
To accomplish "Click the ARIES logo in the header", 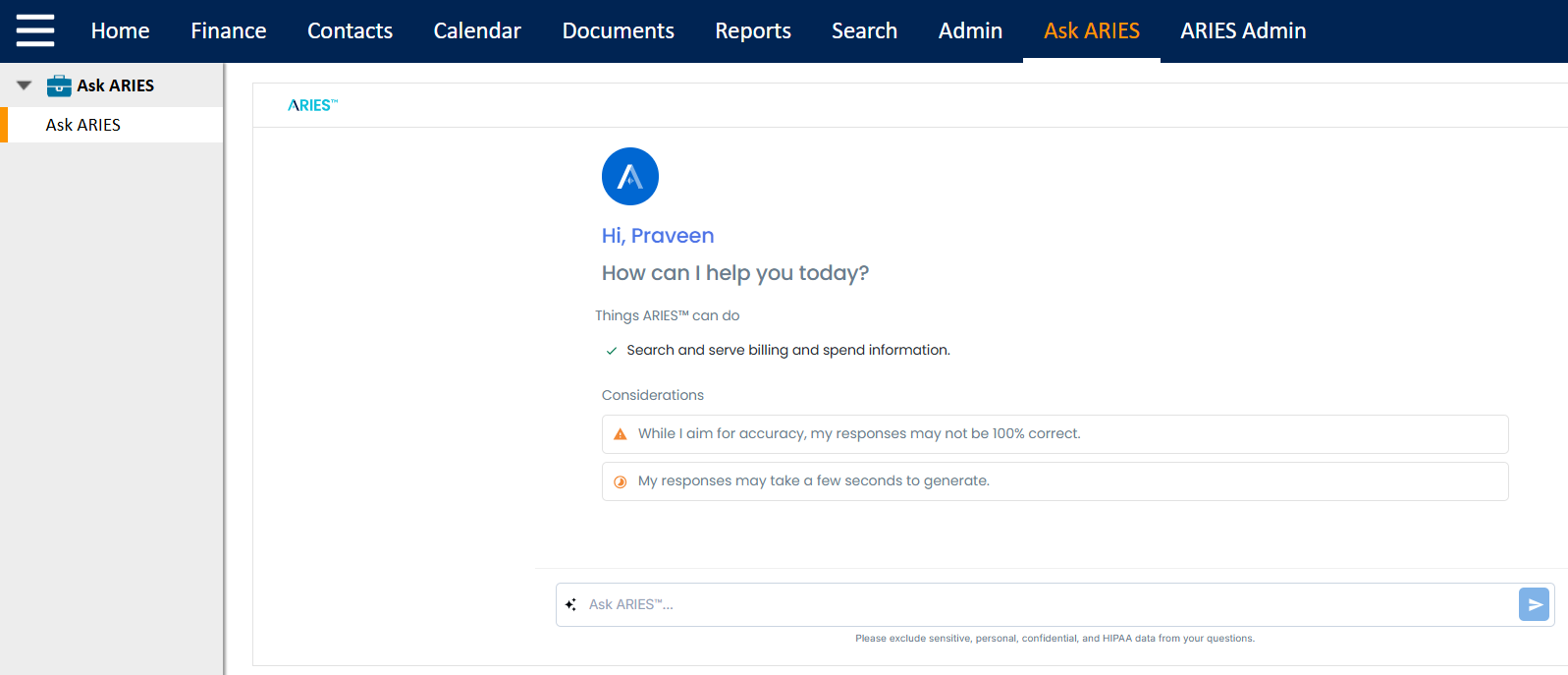I will click(312, 105).
